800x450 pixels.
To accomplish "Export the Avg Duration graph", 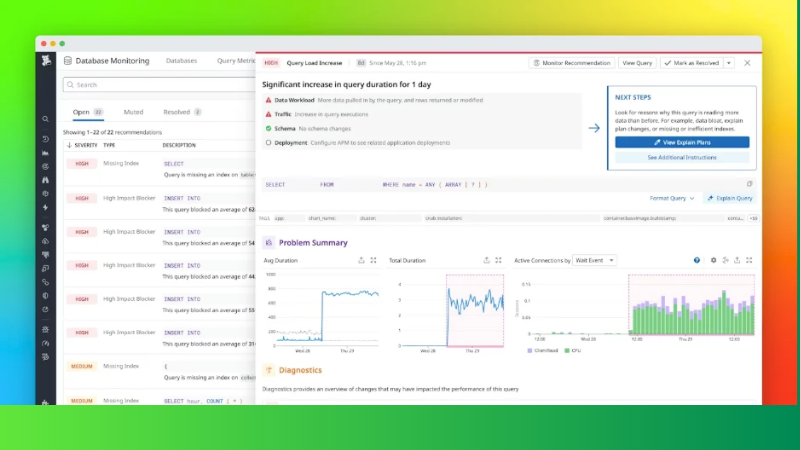I will (360, 260).
